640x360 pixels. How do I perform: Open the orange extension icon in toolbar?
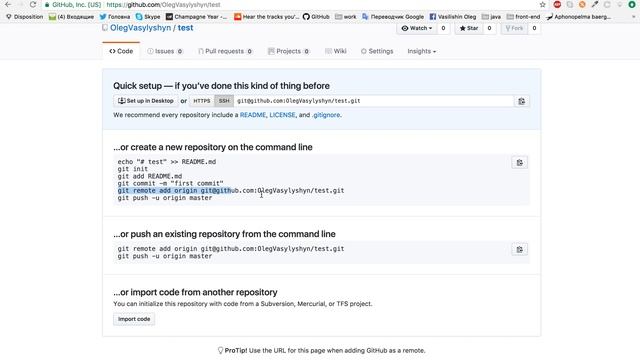pos(582,4)
